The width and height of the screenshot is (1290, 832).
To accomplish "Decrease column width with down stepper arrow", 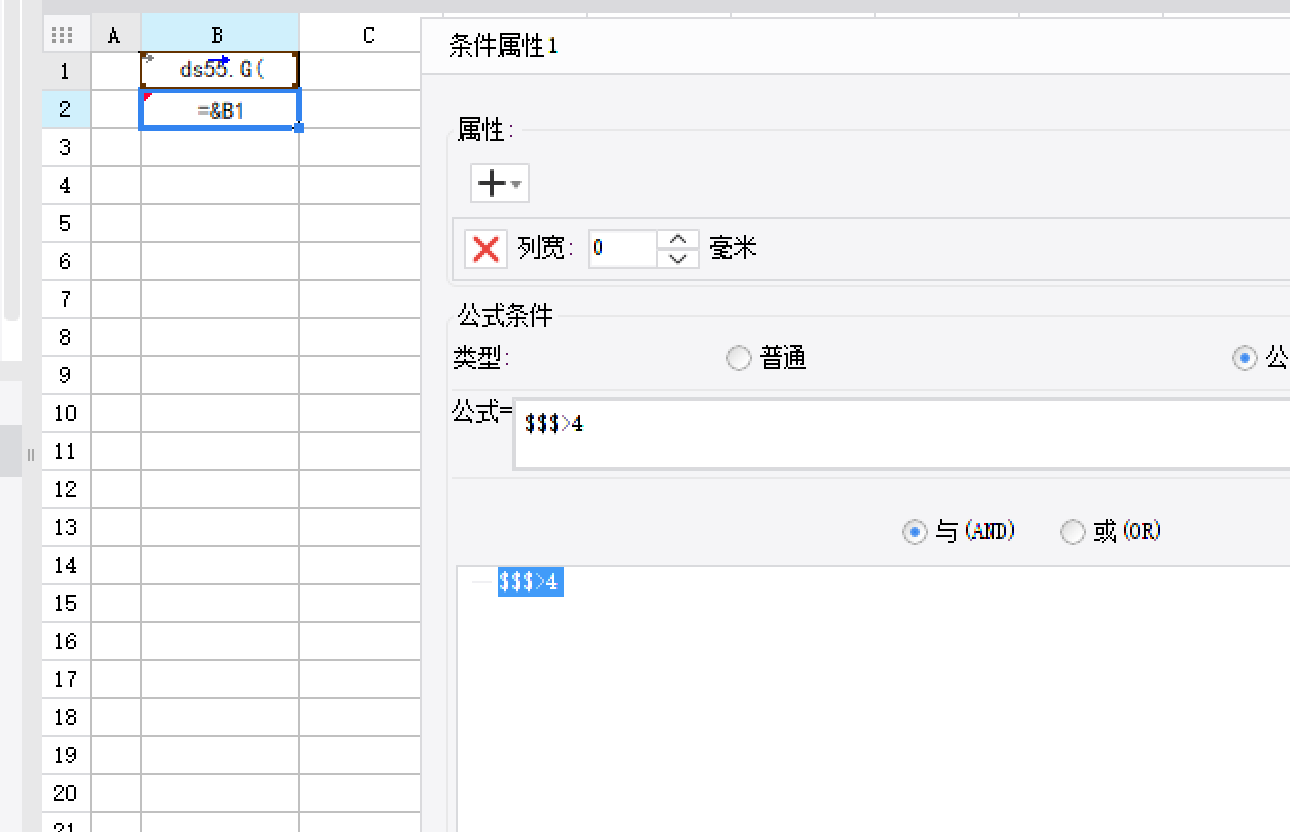I will click(678, 258).
